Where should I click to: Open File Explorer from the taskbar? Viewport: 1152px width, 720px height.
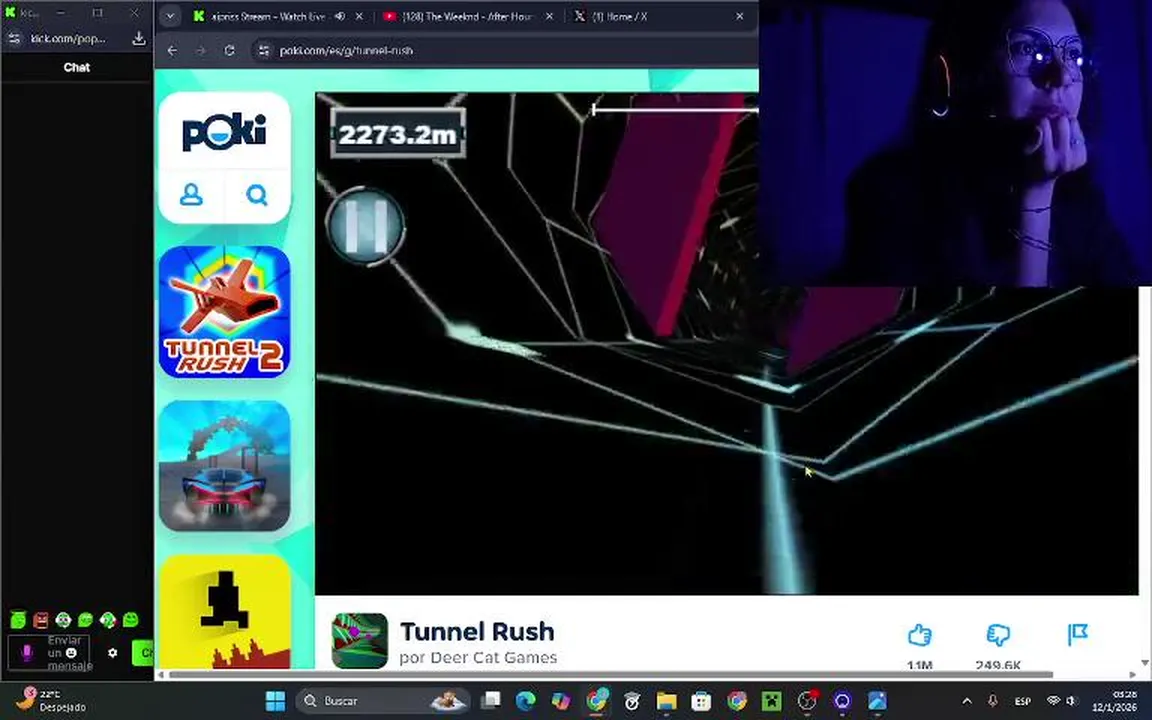coord(666,701)
